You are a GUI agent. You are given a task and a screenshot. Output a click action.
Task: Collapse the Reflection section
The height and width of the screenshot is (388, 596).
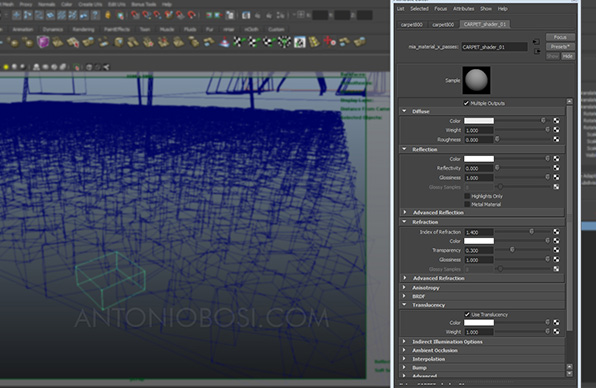click(404, 149)
